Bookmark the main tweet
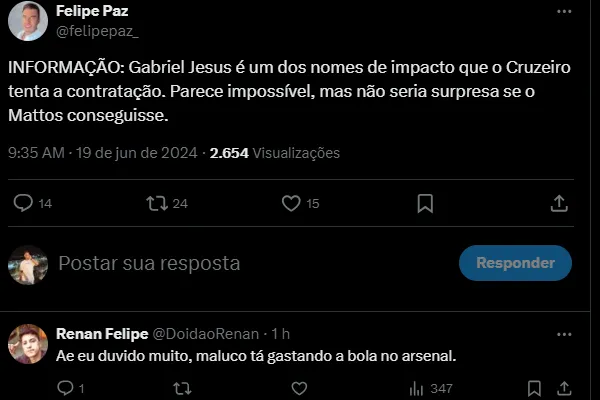600x400 pixels. 425,203
